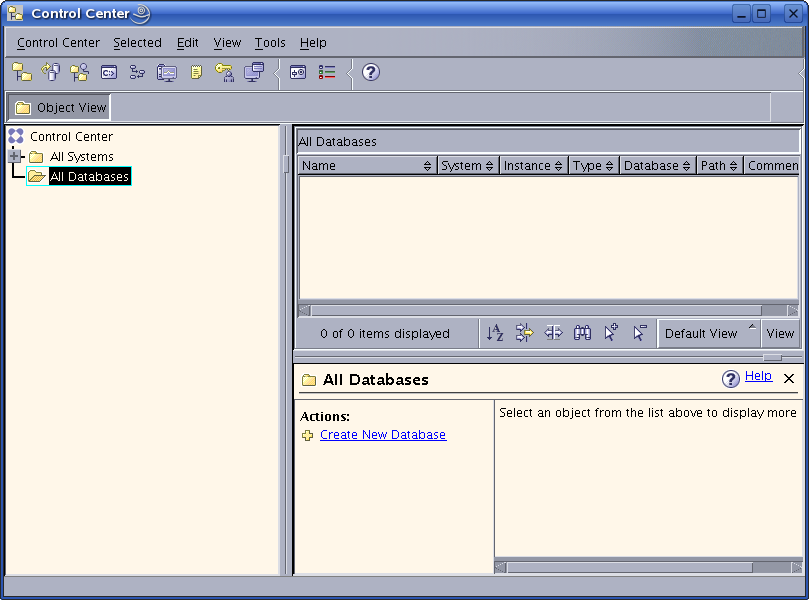The width and height of the screenshot is (809, 600).
Task: Click the '0 of 0 items displayed' status
Action: (x=385, y=334)
